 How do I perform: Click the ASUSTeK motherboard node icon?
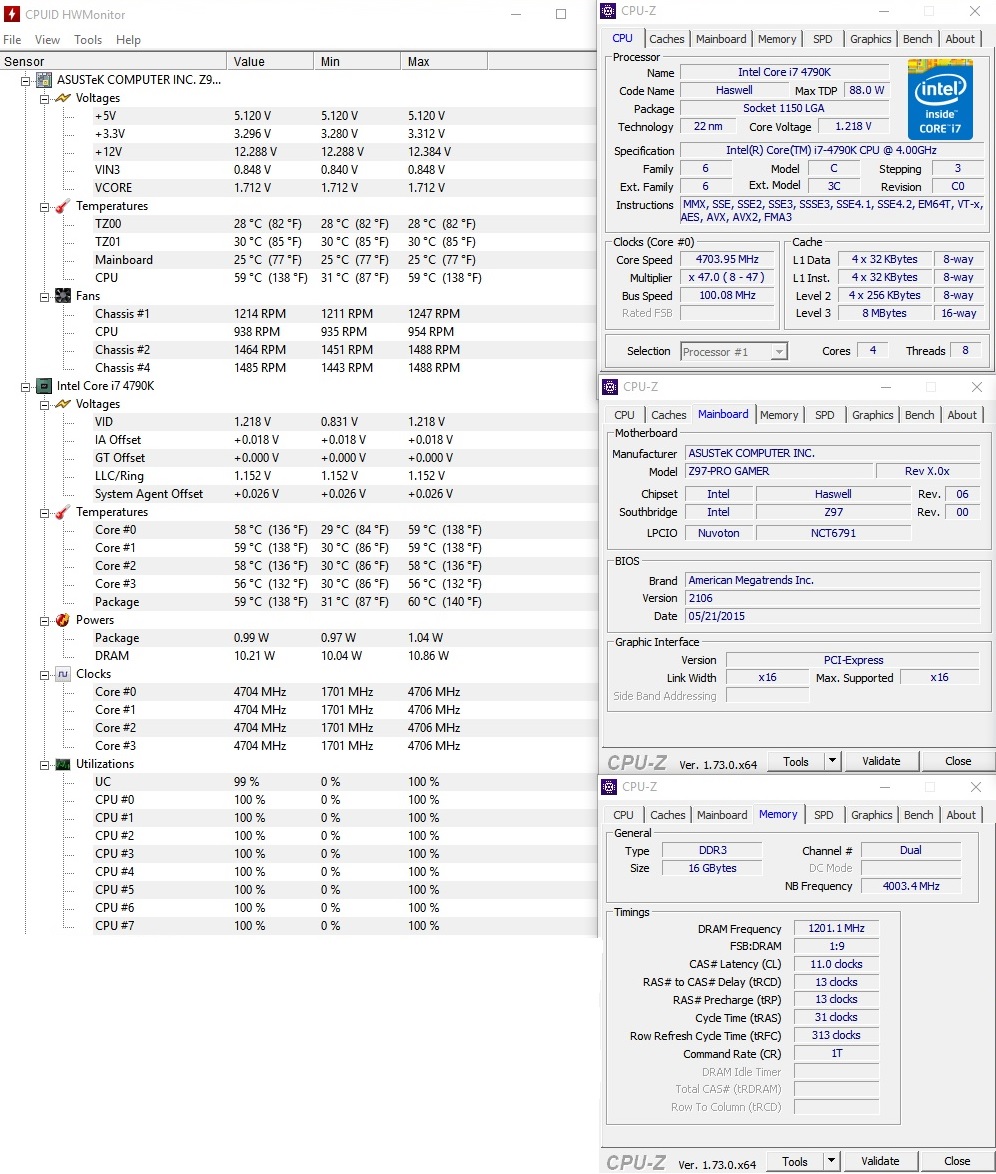coord(44,80)
